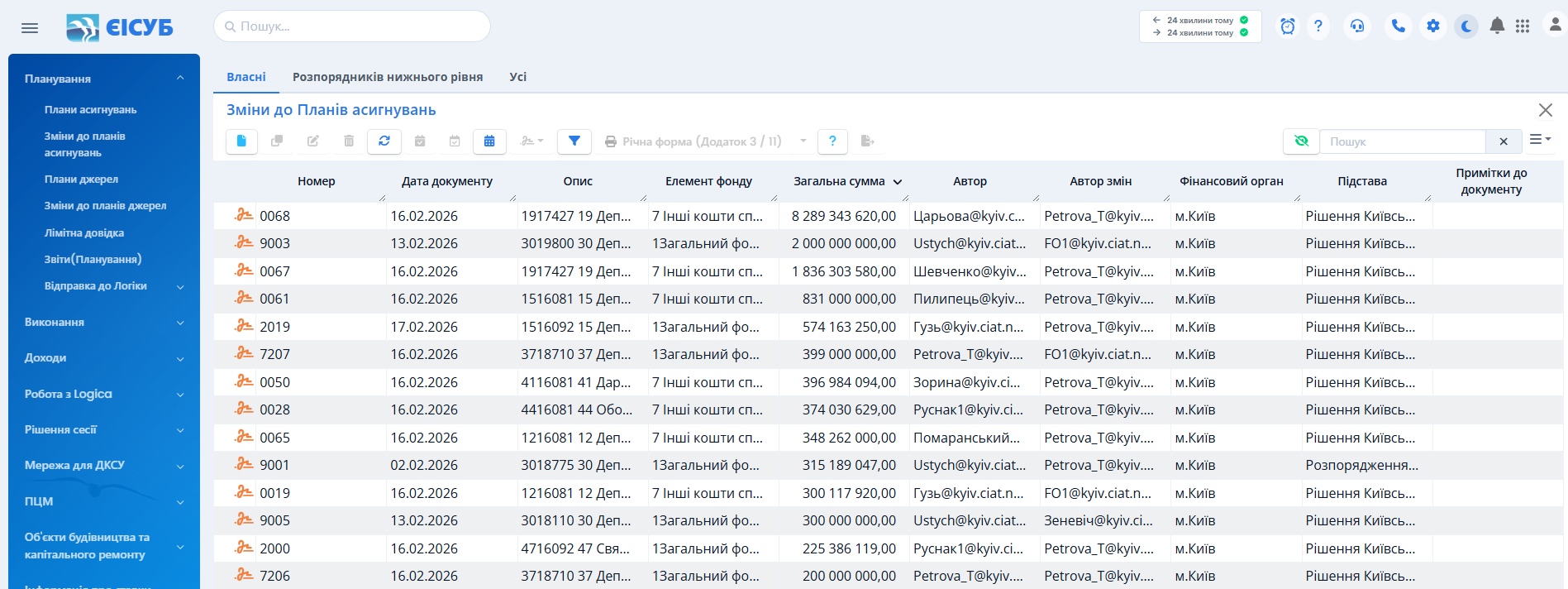This screenshot has height=589, width=1568.
Task: Open the notifications bell
Action: [x=1497, y=26]
